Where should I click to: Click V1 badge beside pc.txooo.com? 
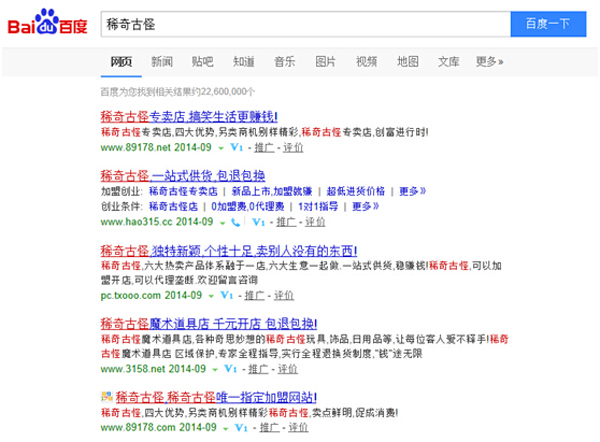pyautogui.click(x=227, y=295)
